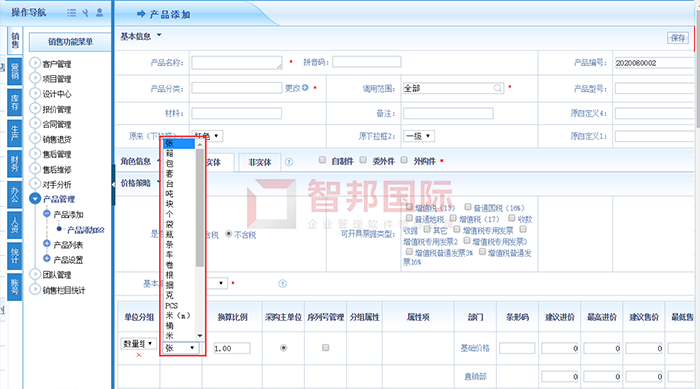Check 普通国税（16%） invoice type
This screenshot has height=389, width=700.
coord(467,207)
